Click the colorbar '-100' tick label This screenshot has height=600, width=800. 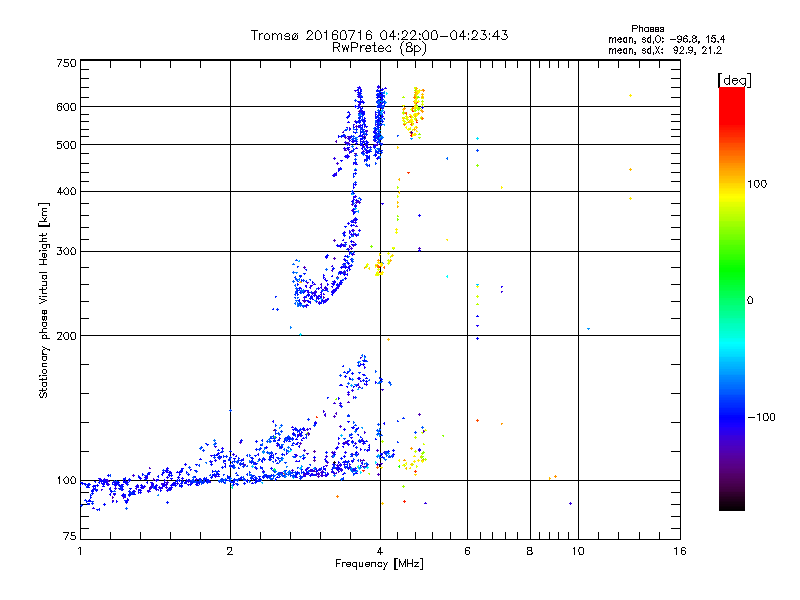[761, 417]
